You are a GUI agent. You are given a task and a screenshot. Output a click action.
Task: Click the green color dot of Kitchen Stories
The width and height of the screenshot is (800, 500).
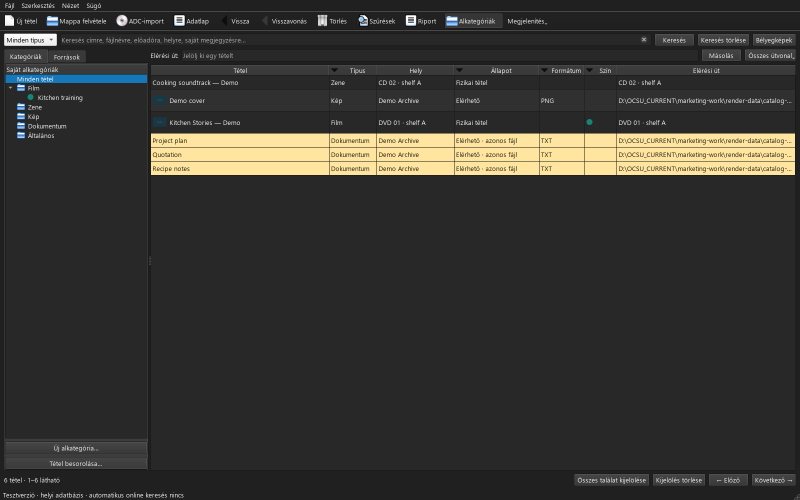click(x=589, y=122)
